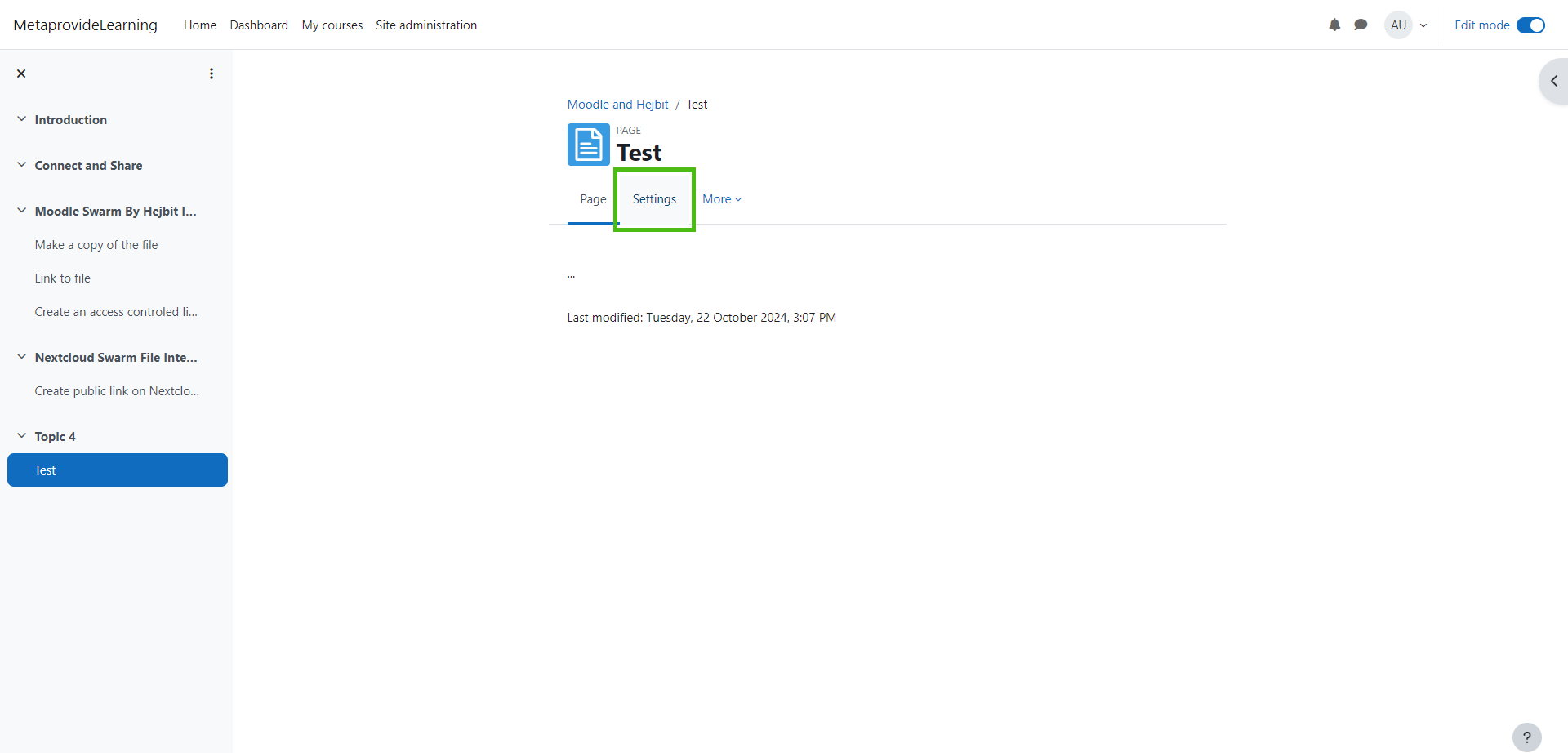Click the blue Page activity icon
The image size is (1568, 753).
pyautogui.click(x=588, y=145)
